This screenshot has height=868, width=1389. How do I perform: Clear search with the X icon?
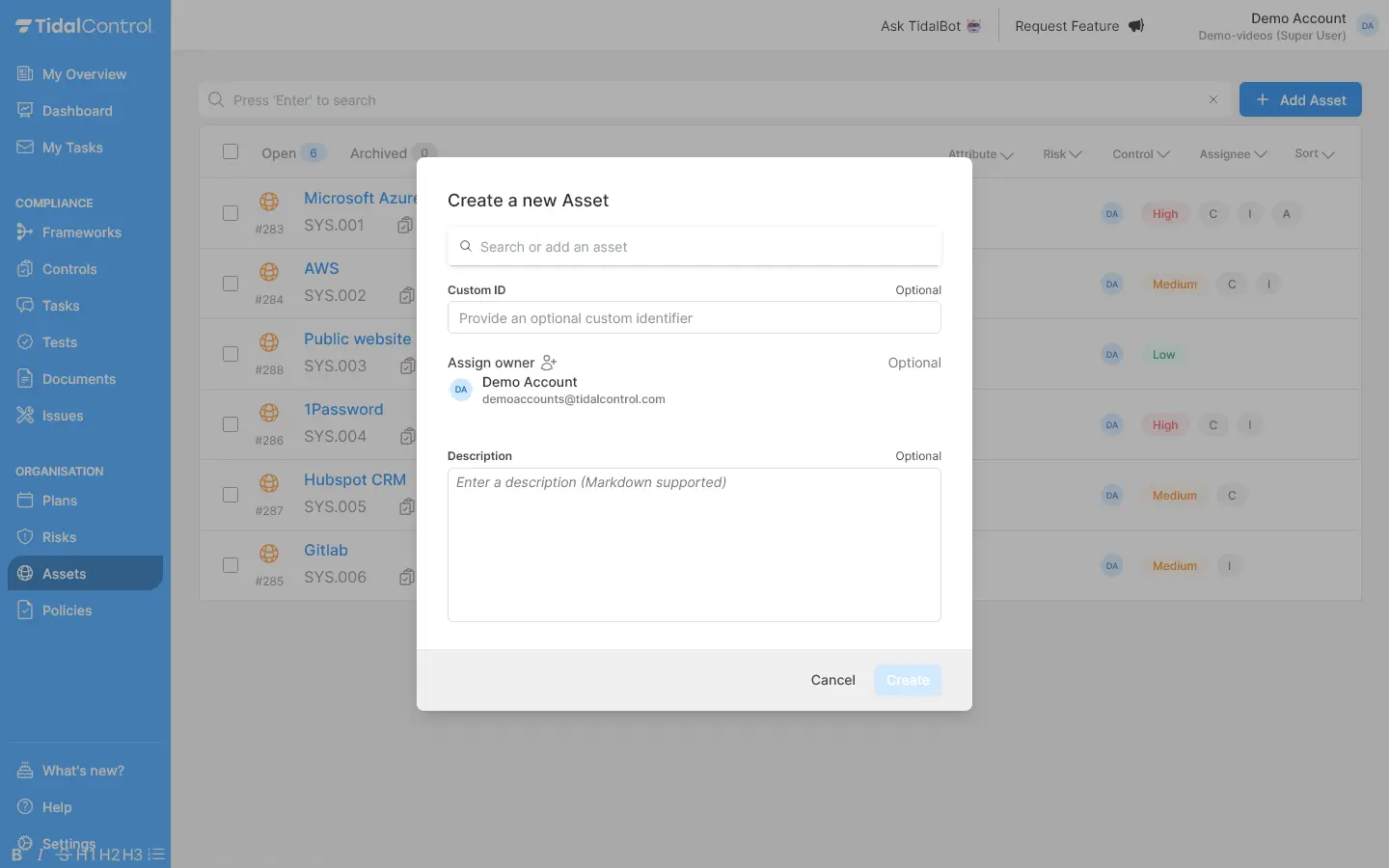pyautogui.click(x=1212, y=100)
